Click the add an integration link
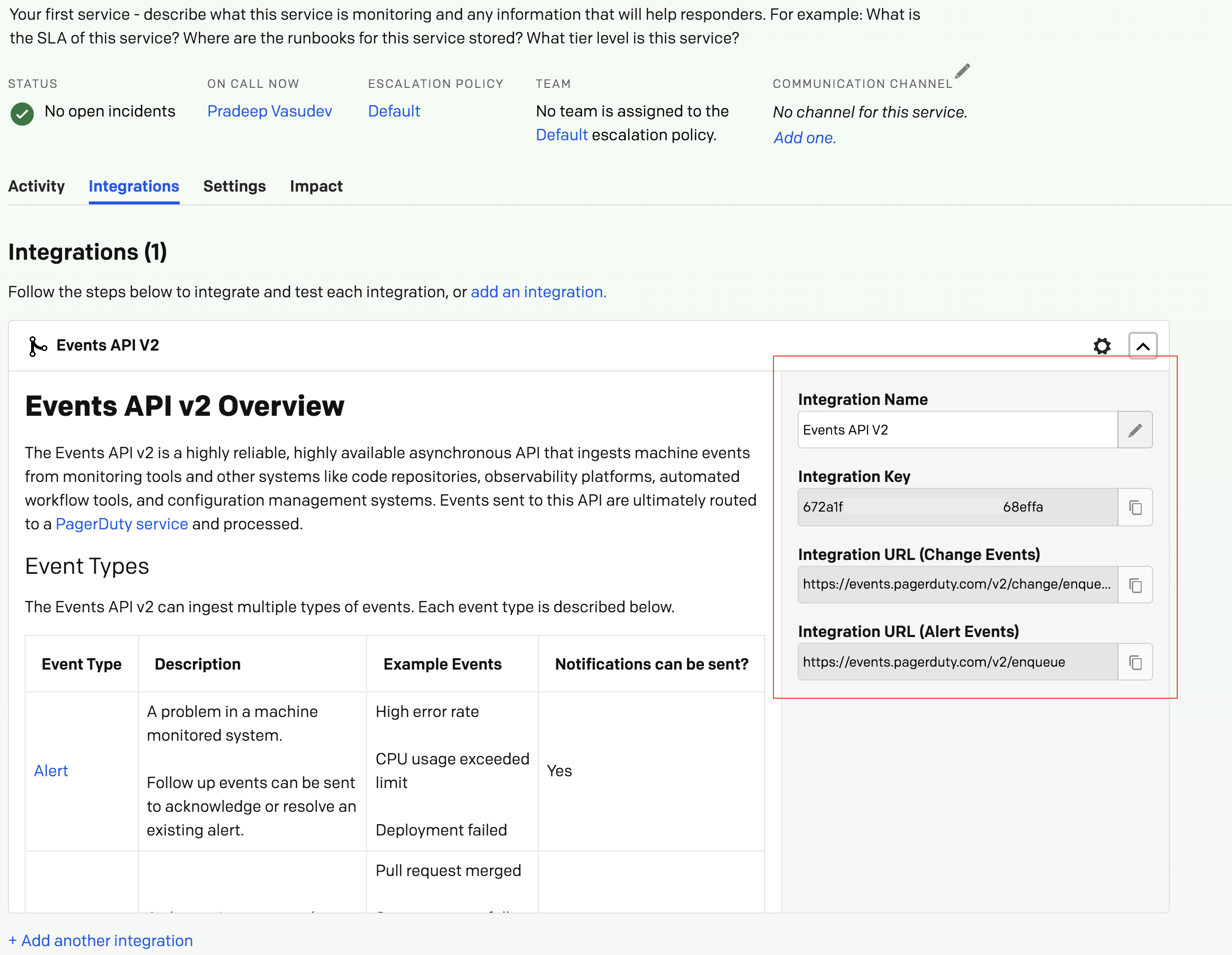 [x=538, y=292]
